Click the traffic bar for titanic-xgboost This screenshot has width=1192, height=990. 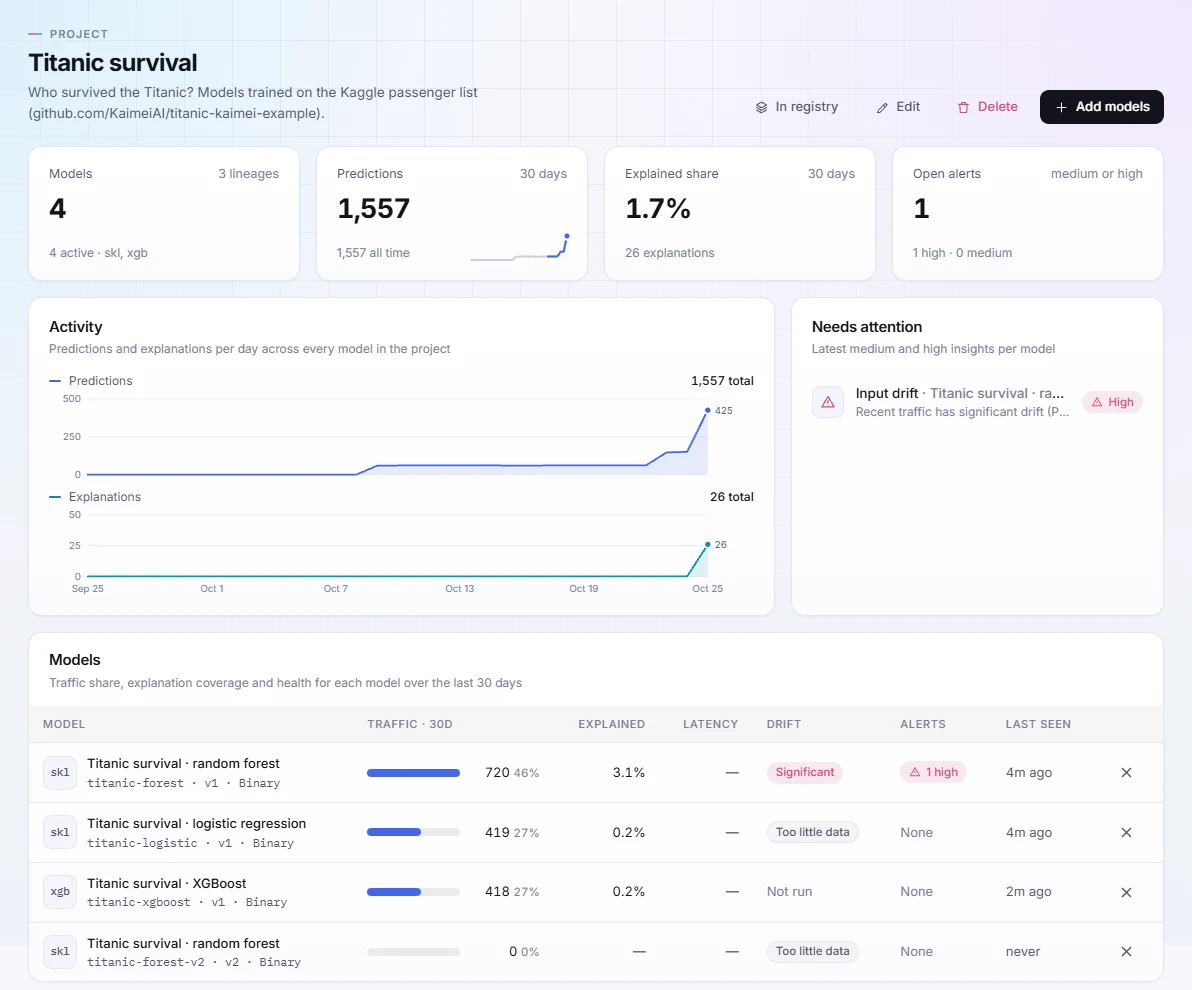click(414, 892)
